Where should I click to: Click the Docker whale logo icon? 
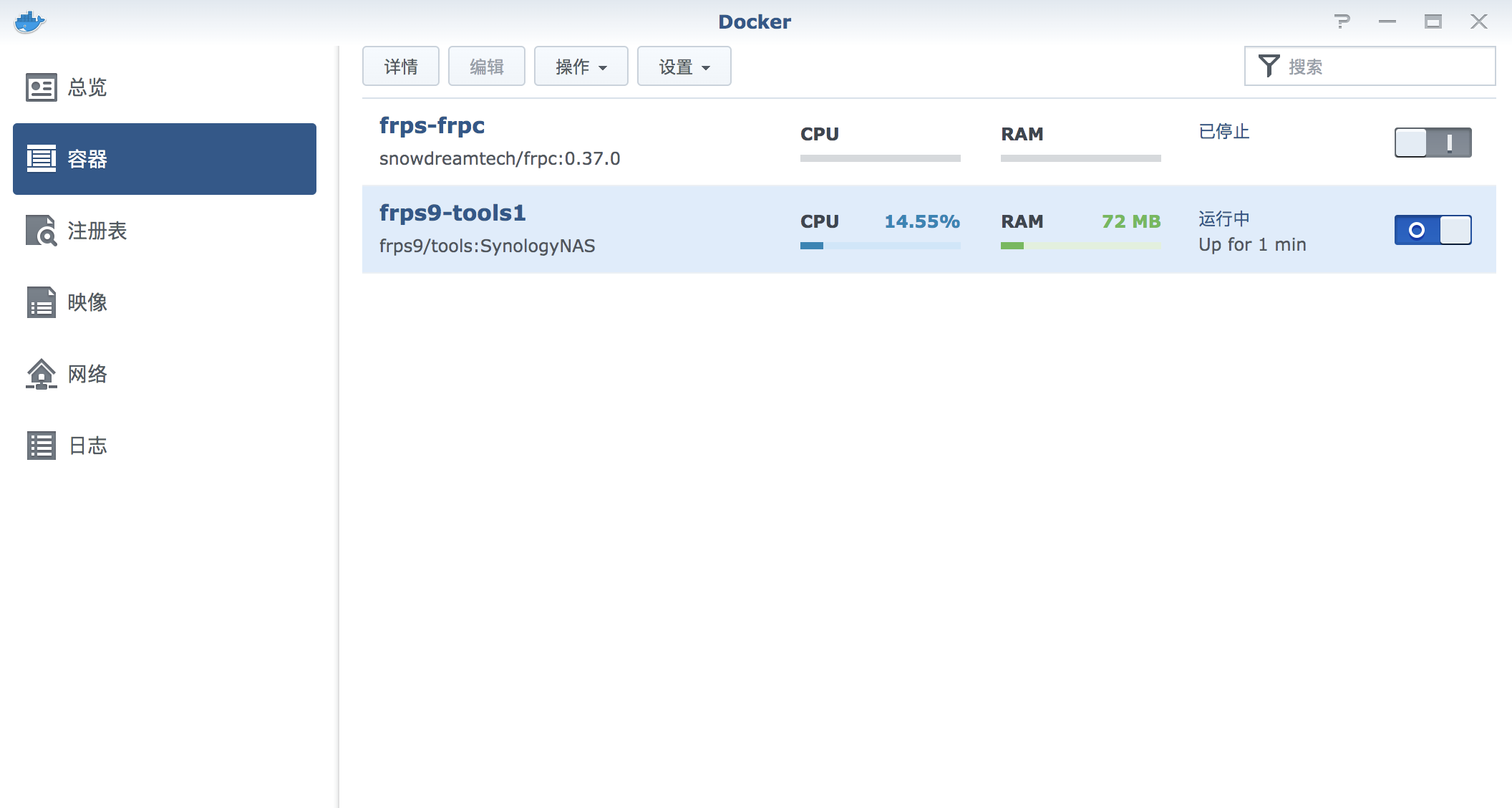pos(29,22)
